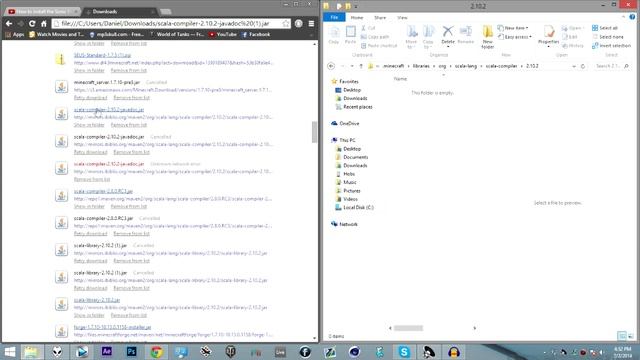This screenshot has height=360, width=640.
Task: Click Paste shortcut in Explorer ribbon
Action: [x=379, y=46]
